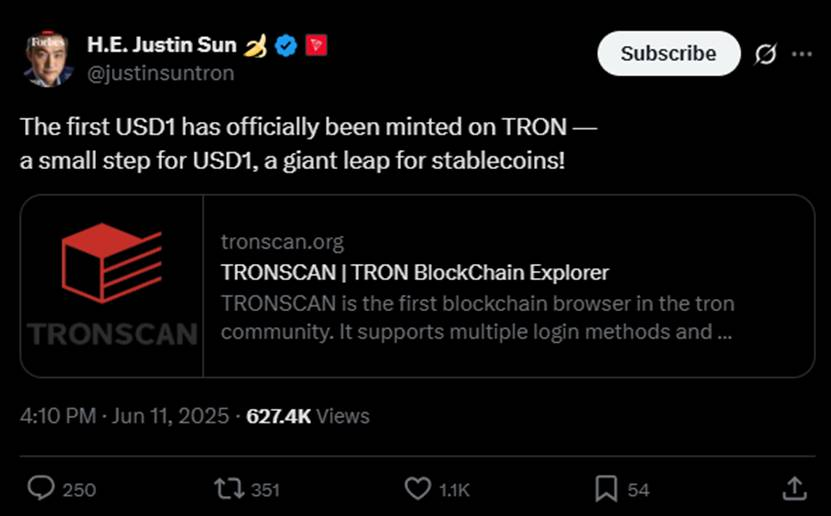Click the 4:10 PM Jun 11, 2025 timestamp
Viewport: 831px width, 516px height.
[x=125, y=416]
